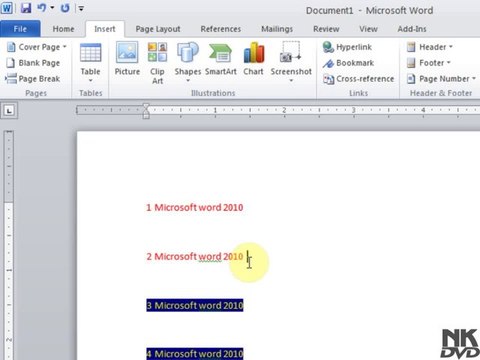Insert a Blank Page
This screenshot has height=360, width=480.
pyautogui.click(x=33, y=63)
